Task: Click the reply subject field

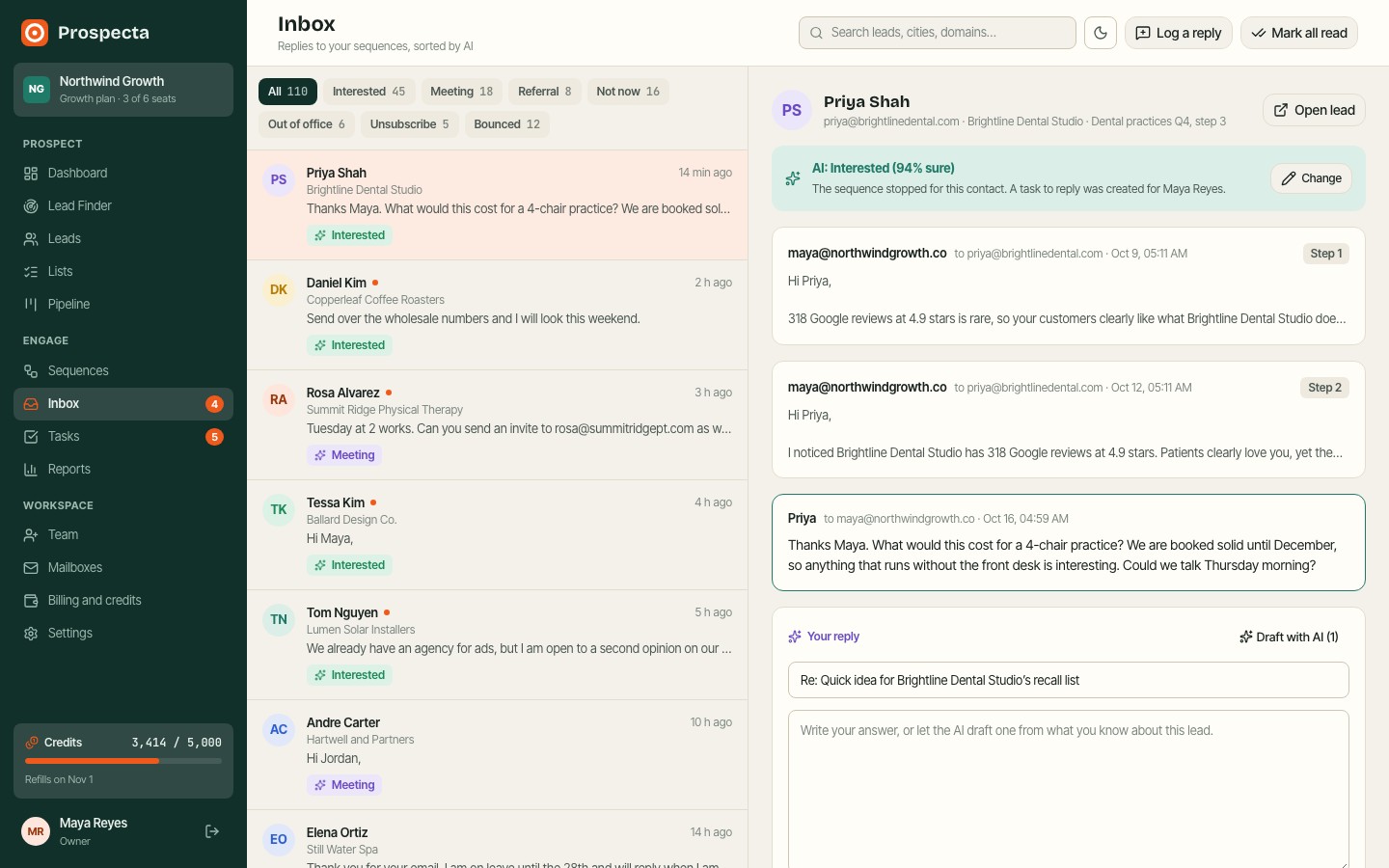Action: click(1069, 680)
